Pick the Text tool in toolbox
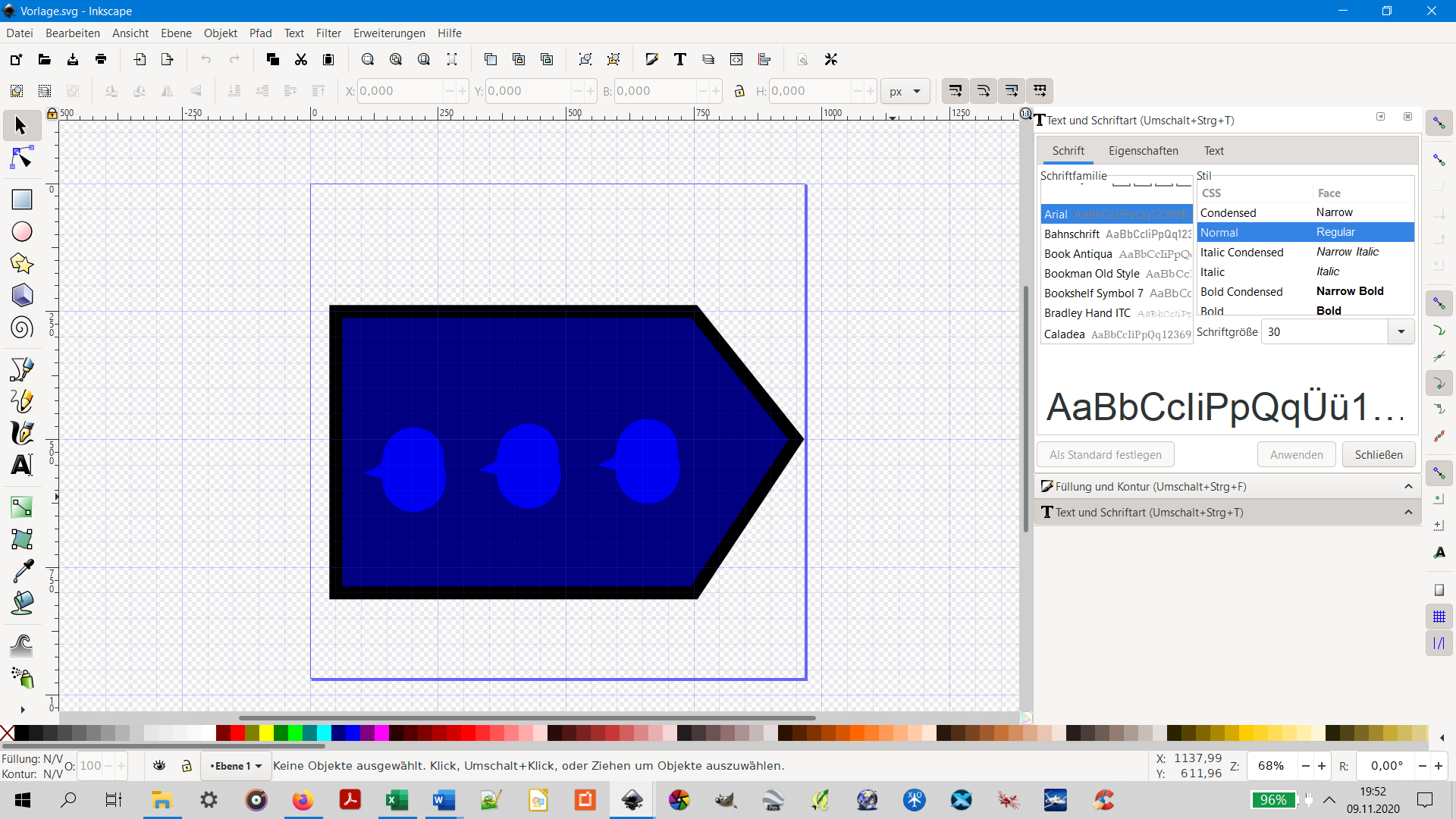 21,465
